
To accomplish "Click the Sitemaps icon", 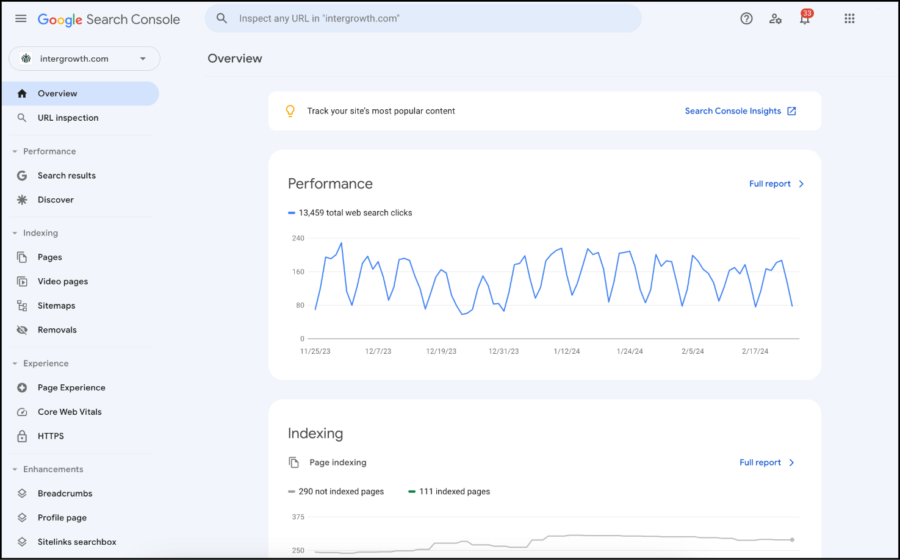I will (22, 306).
